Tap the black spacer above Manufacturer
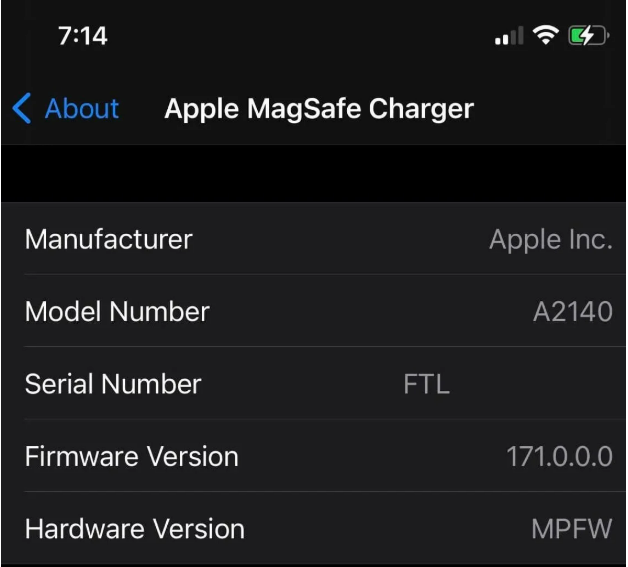The width and height of the screenshot is (628, 567). [314, 174]
